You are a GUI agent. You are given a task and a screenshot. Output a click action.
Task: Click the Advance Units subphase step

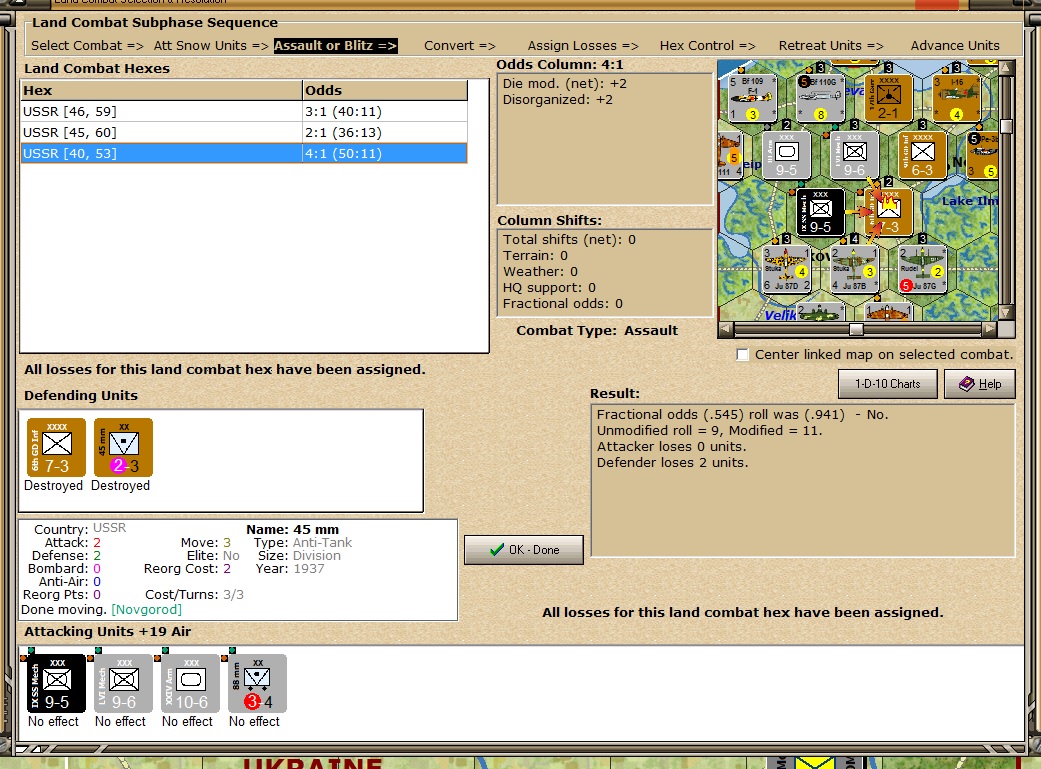tap(955, 45)
